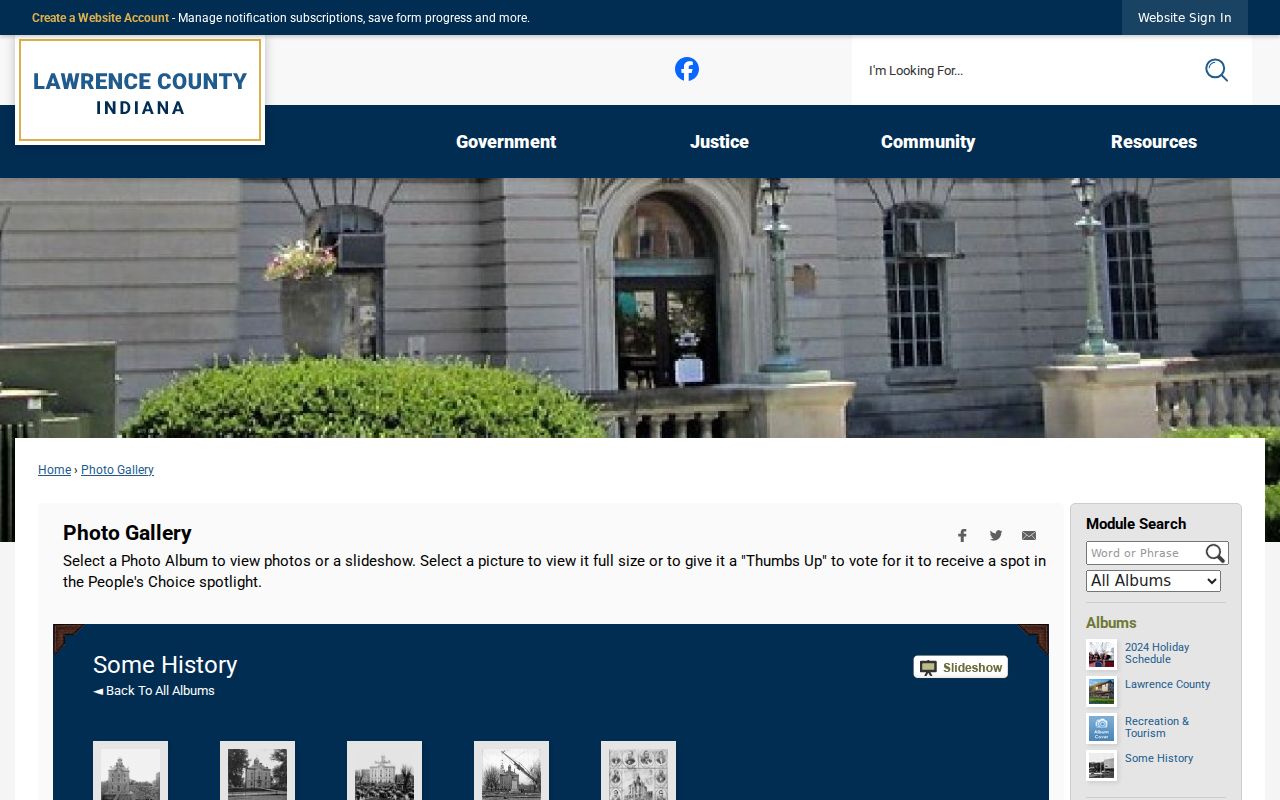The height and width of the screenshot is (800, 1280).
Task: Open the Resources menu
Action: (1154, 142)
